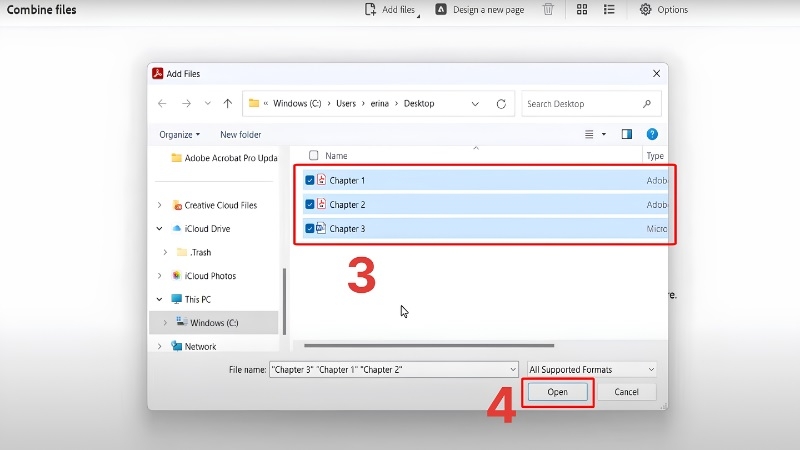This screenshot has width=800, height=450.
Task: Click the horizontal scrollbar in file list
Action: [x=429, y=345]
